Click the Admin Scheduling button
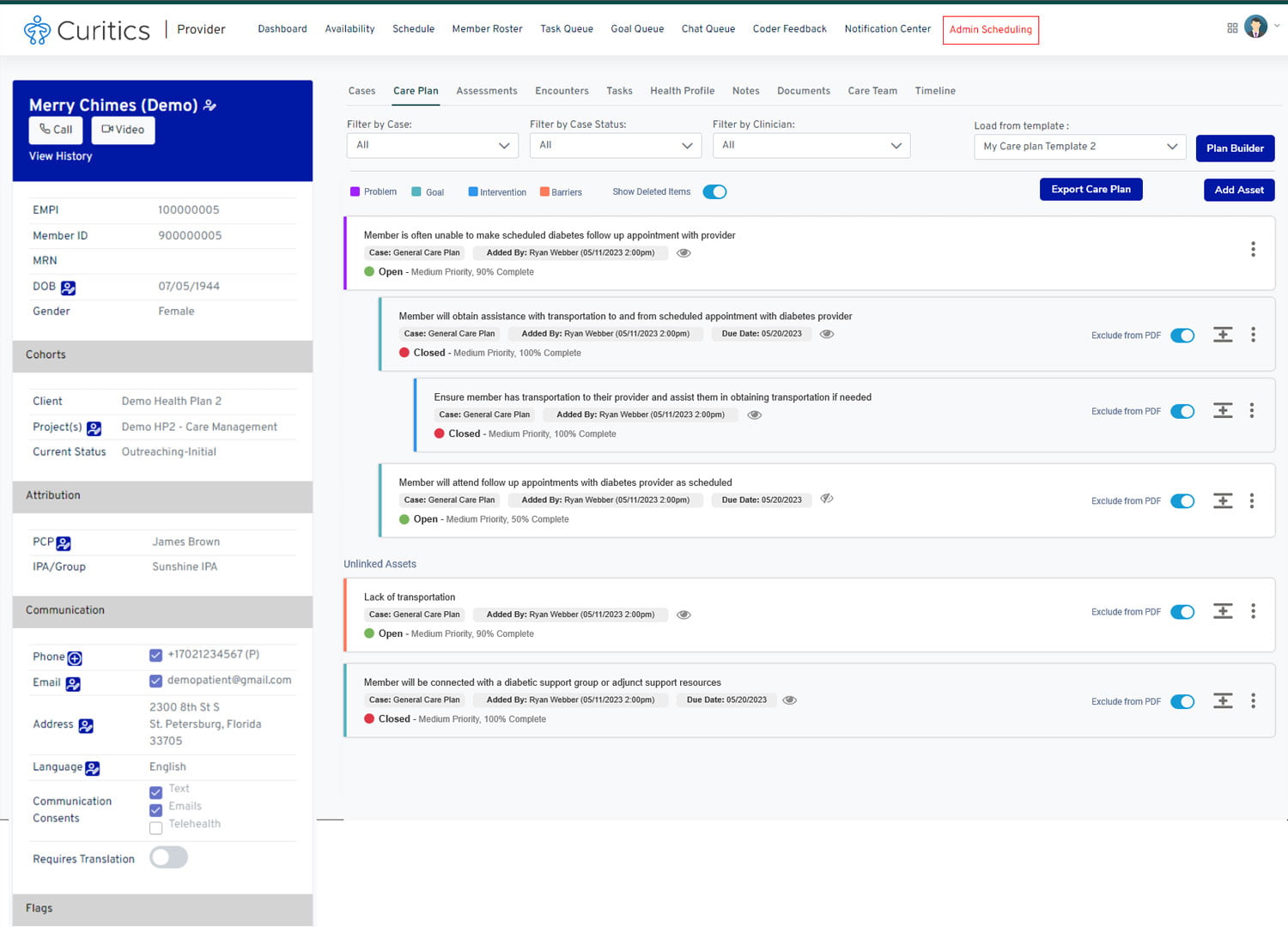This screenshot has width=1288, height=927. point(991,30)
